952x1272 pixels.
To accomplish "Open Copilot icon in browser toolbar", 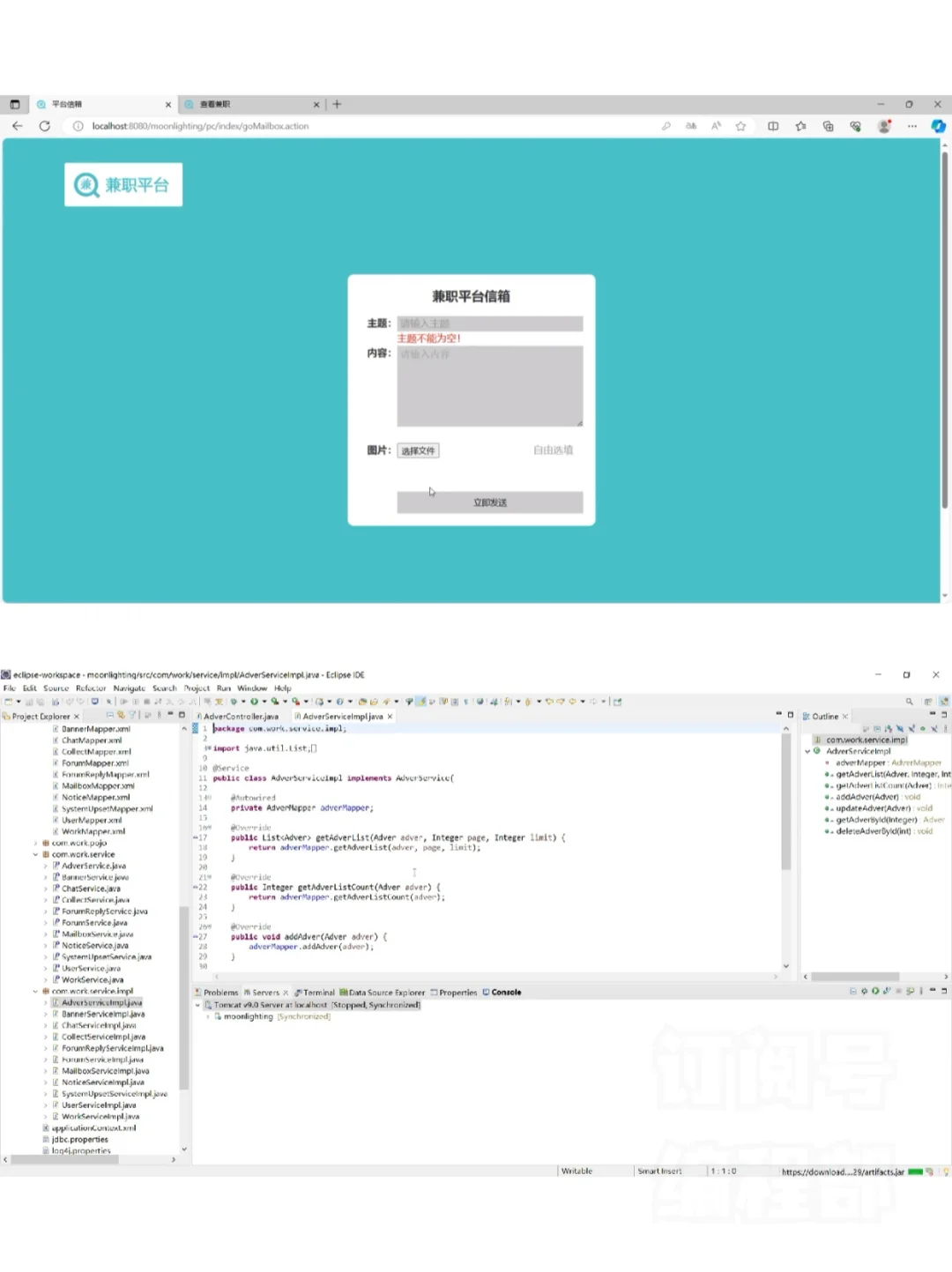I will coord(939,126).
